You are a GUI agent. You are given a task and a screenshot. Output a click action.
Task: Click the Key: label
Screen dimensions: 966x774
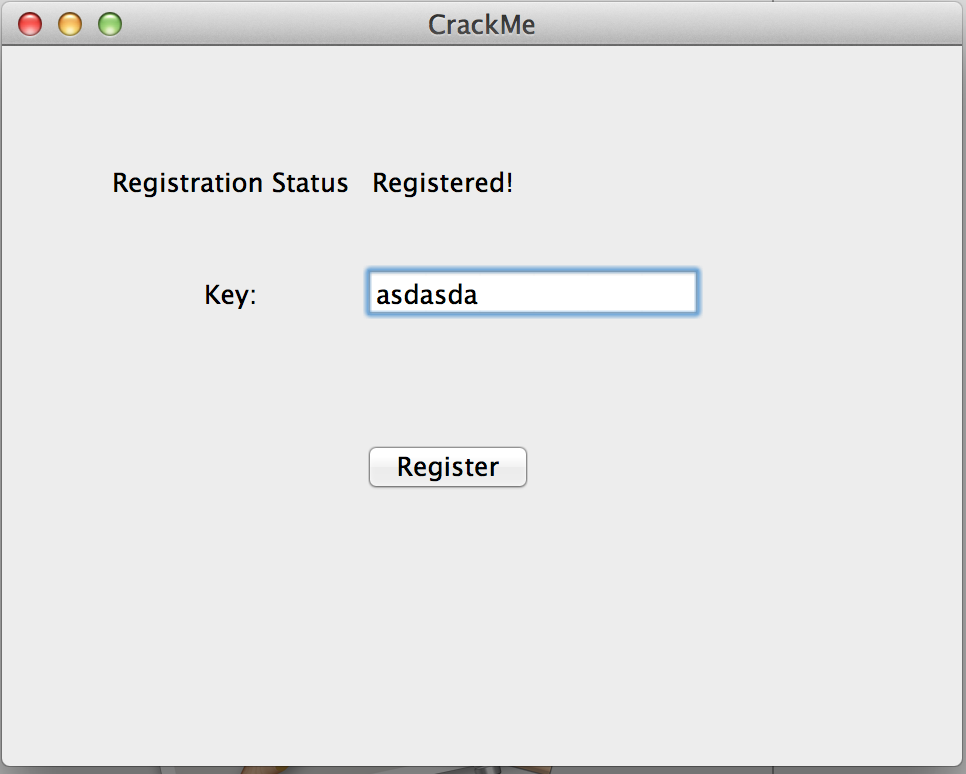(230, 295)
